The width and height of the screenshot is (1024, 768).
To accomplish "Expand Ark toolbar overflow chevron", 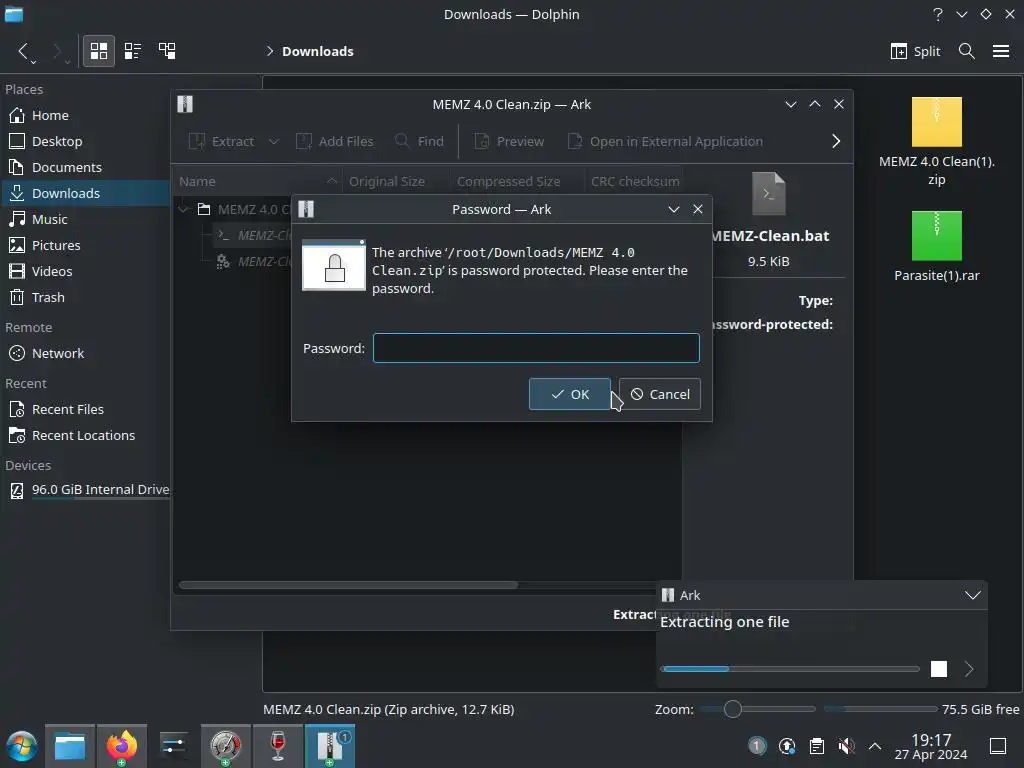I will 836,141.
